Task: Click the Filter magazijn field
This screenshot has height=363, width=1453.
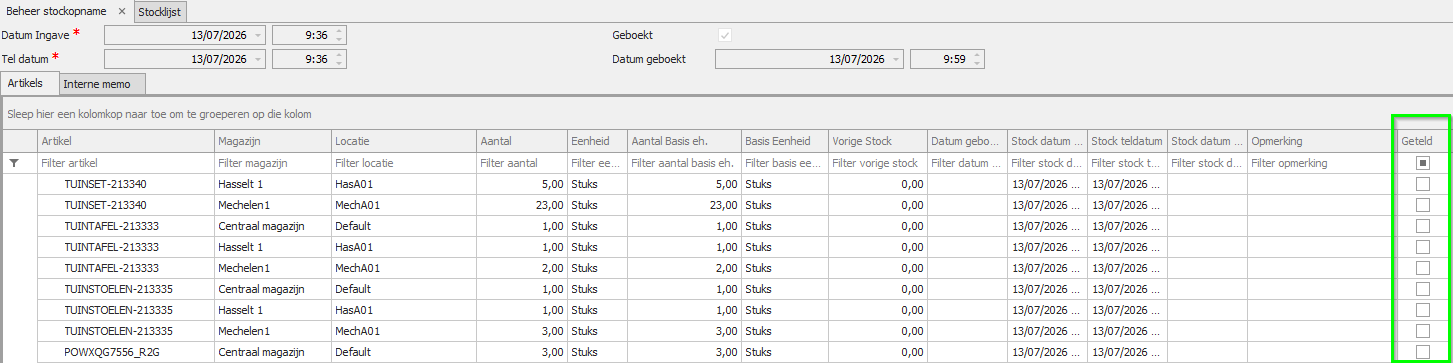Action: pos(273,163)
